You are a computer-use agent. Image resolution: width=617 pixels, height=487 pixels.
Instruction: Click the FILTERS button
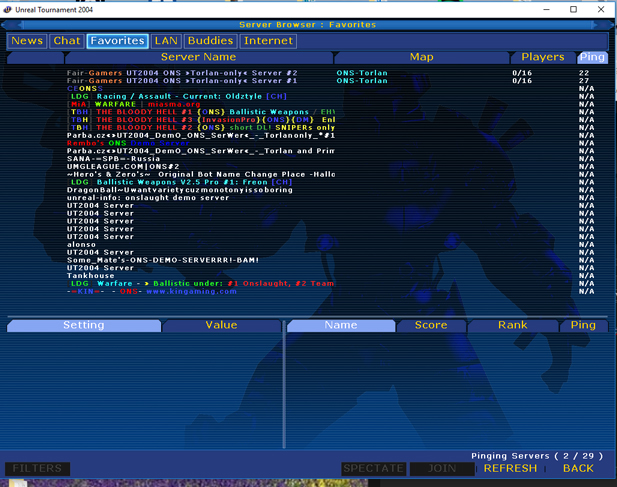(37, 468)
